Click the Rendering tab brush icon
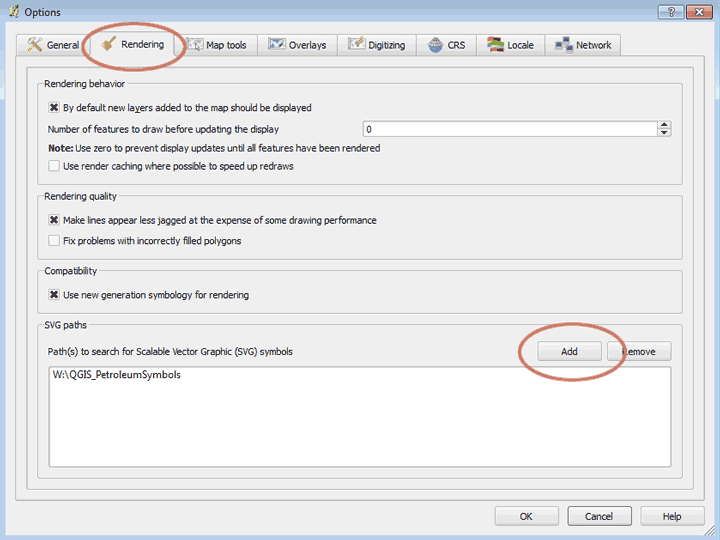 coord(108,45)
